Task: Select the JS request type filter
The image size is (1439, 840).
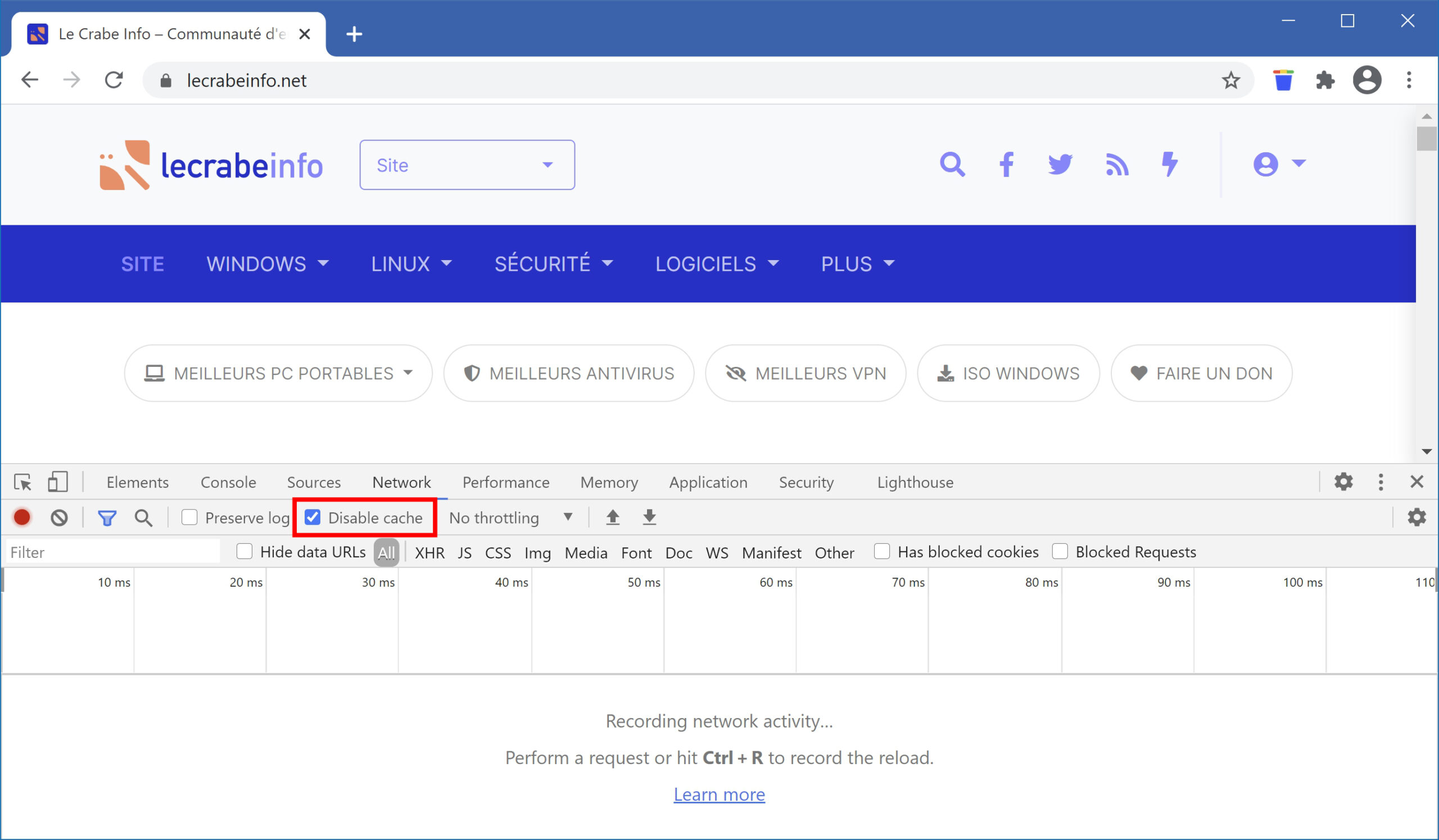Action: 464,553
